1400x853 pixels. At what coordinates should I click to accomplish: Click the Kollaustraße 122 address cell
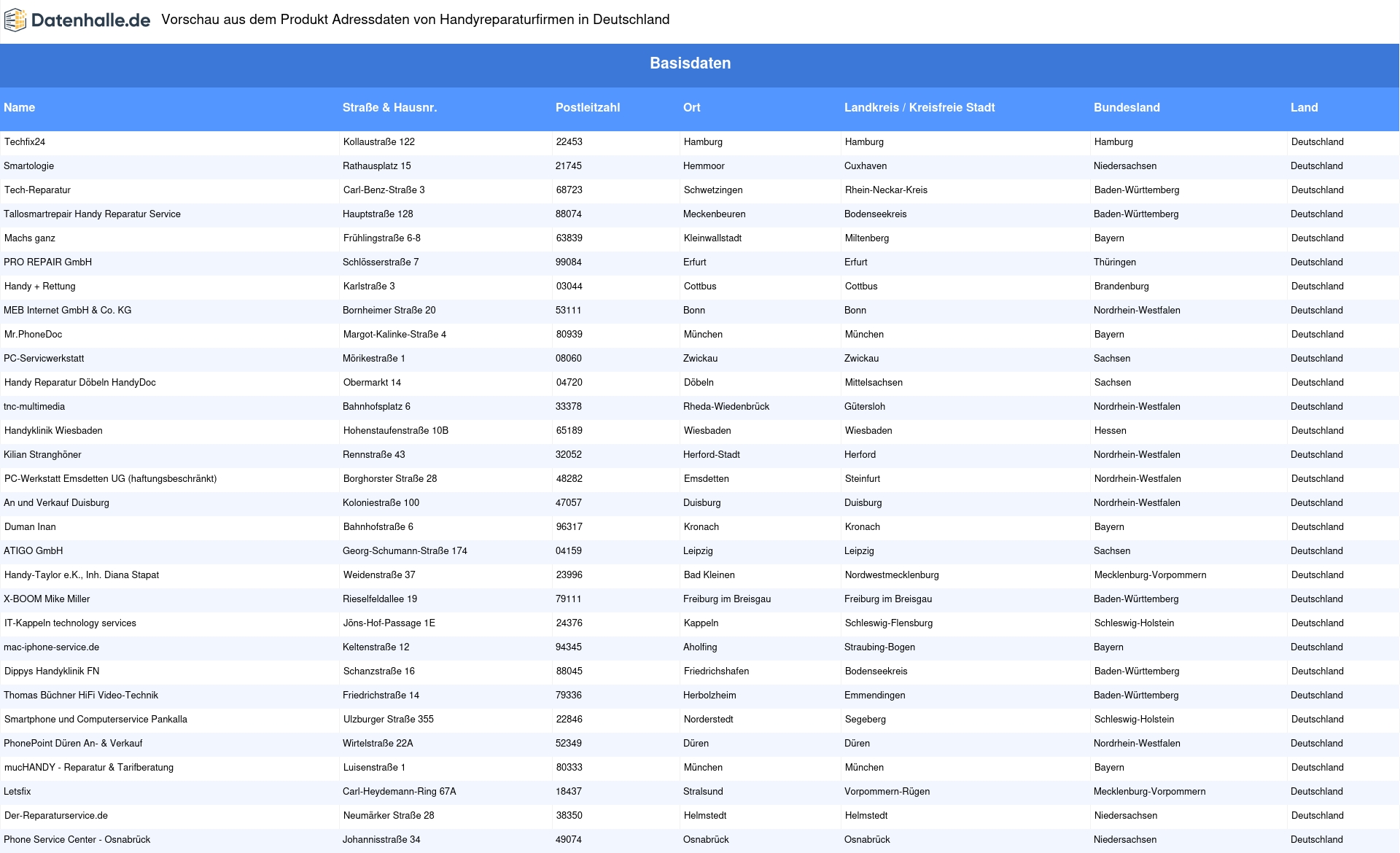coord(379,142)
